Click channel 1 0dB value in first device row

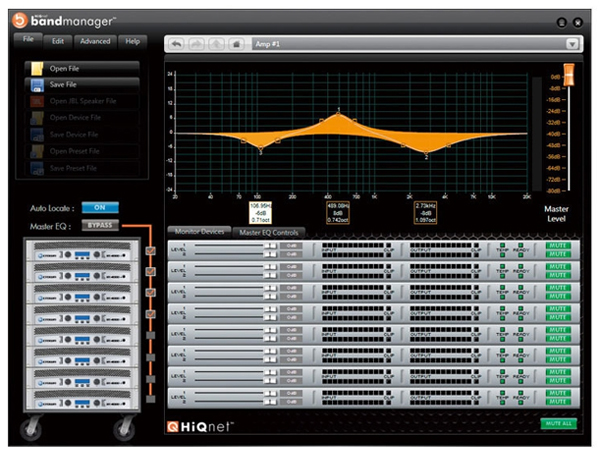[x=291, y=246]
